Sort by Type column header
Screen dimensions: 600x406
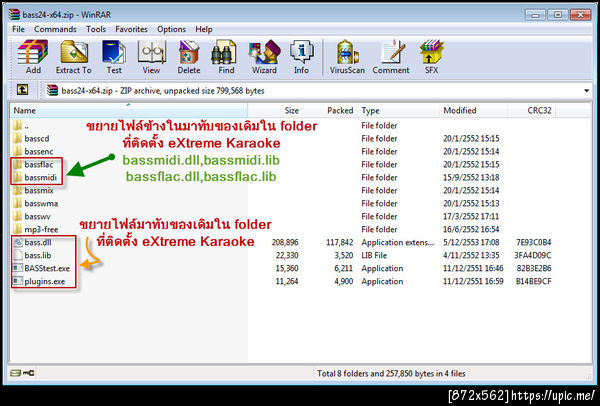[398, 111]
